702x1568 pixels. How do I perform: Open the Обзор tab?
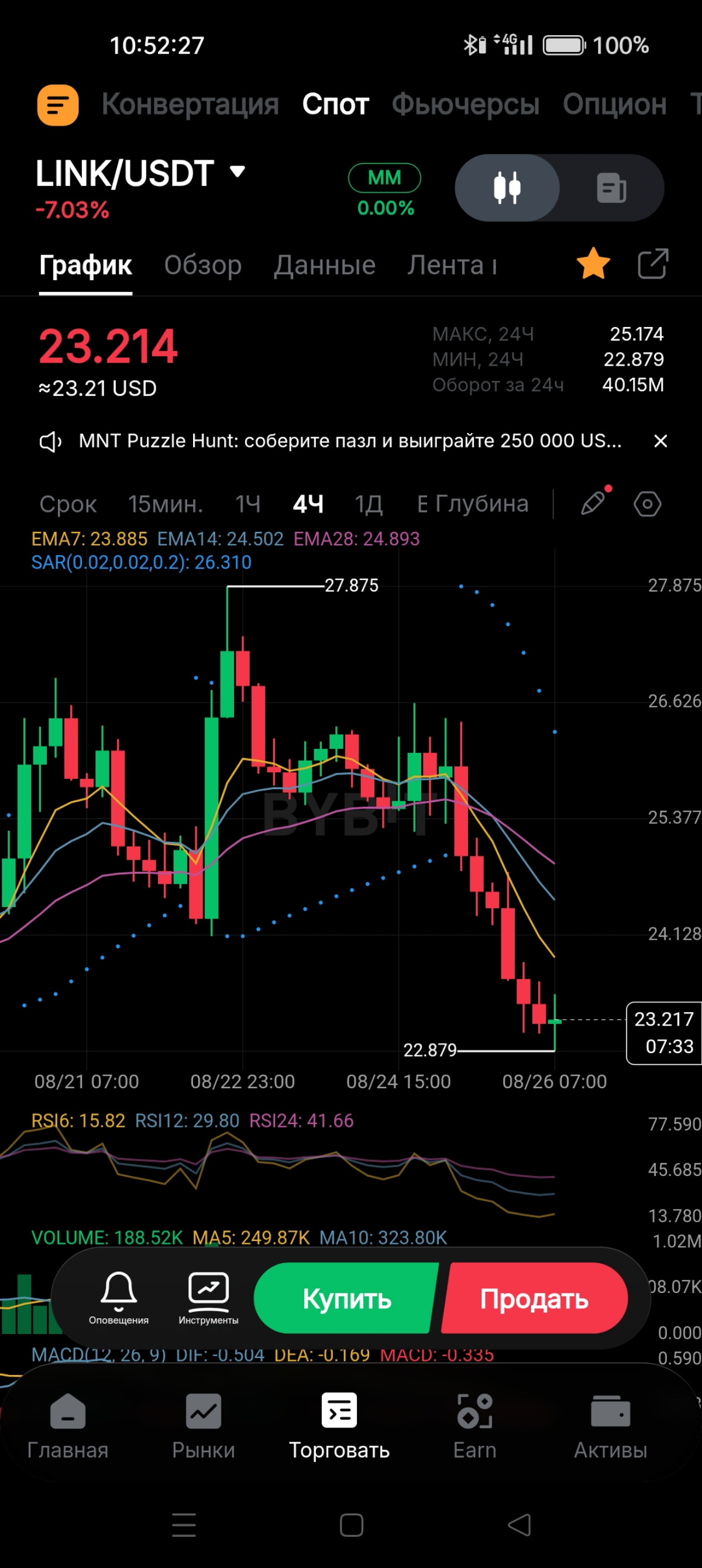pyautogui.click(x=203, y=266)
